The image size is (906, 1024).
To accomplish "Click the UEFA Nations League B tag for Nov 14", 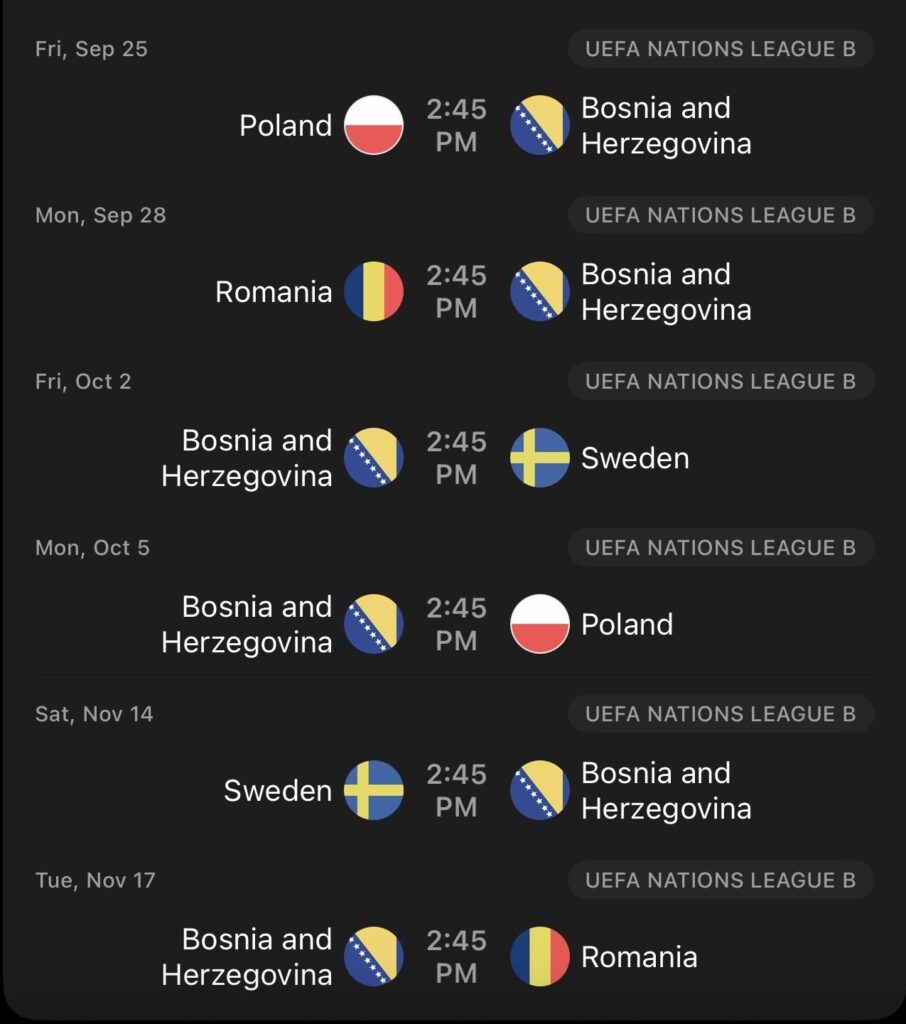I will coord(720,714).
